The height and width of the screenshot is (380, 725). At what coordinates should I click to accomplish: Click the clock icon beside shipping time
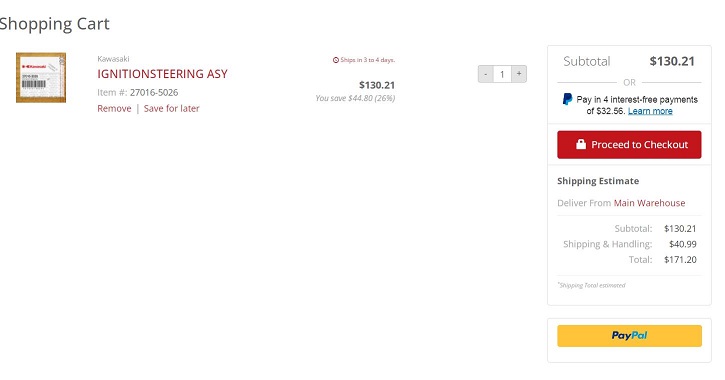click(336, 60)
